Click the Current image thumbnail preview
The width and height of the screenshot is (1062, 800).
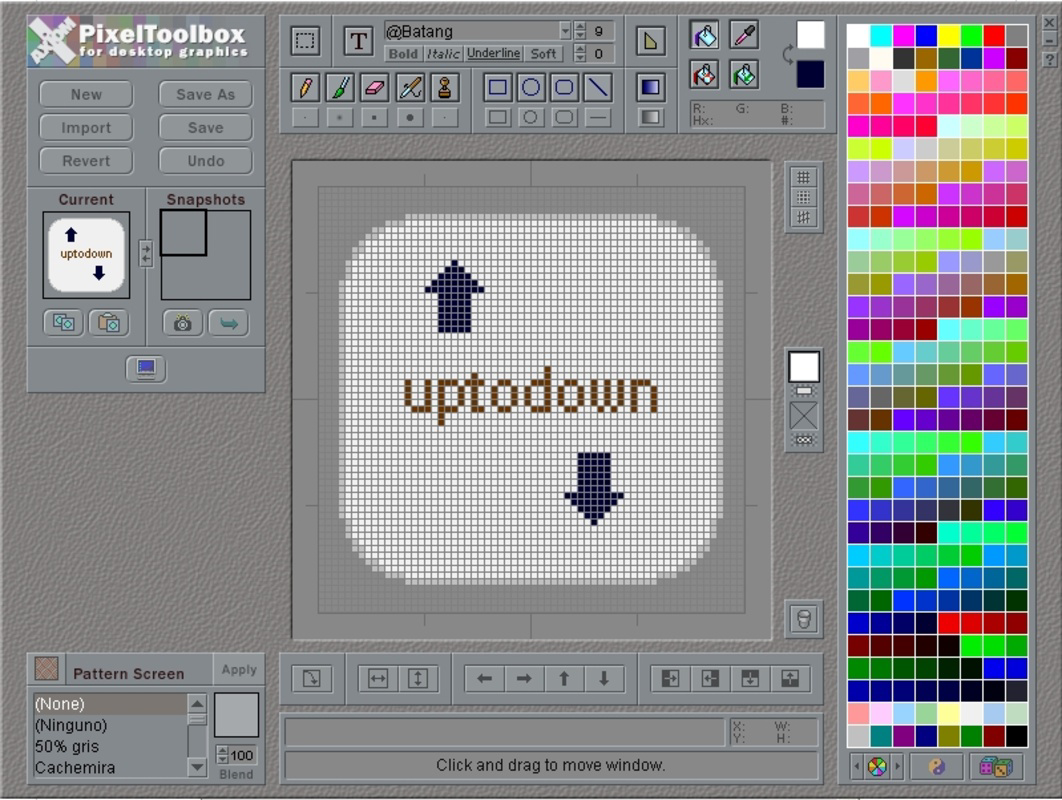(x=86, y=255)
